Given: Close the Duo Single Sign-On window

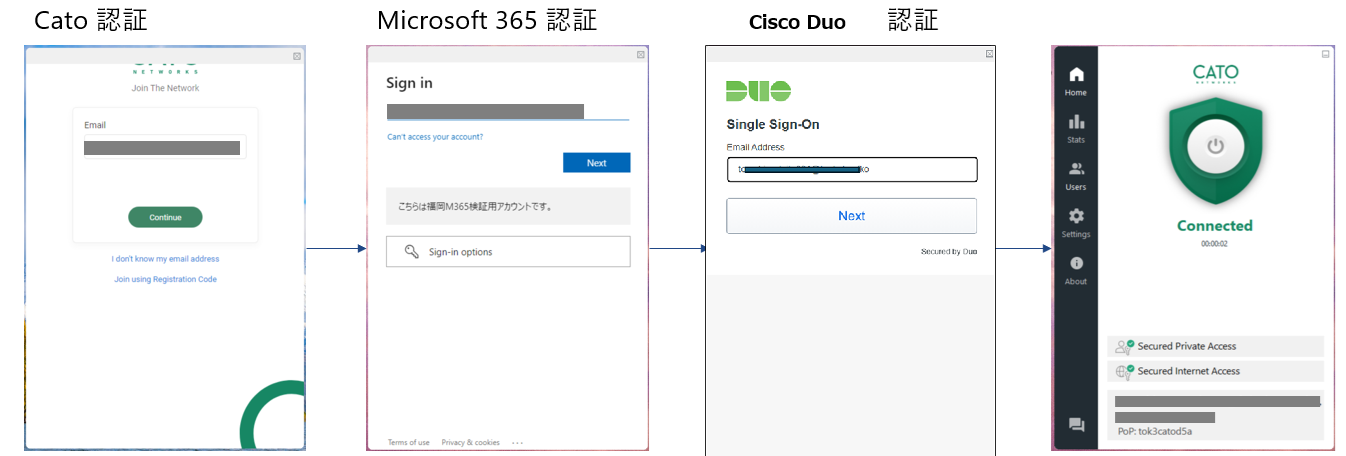Looking at the screenshot, I should (989, 54).
